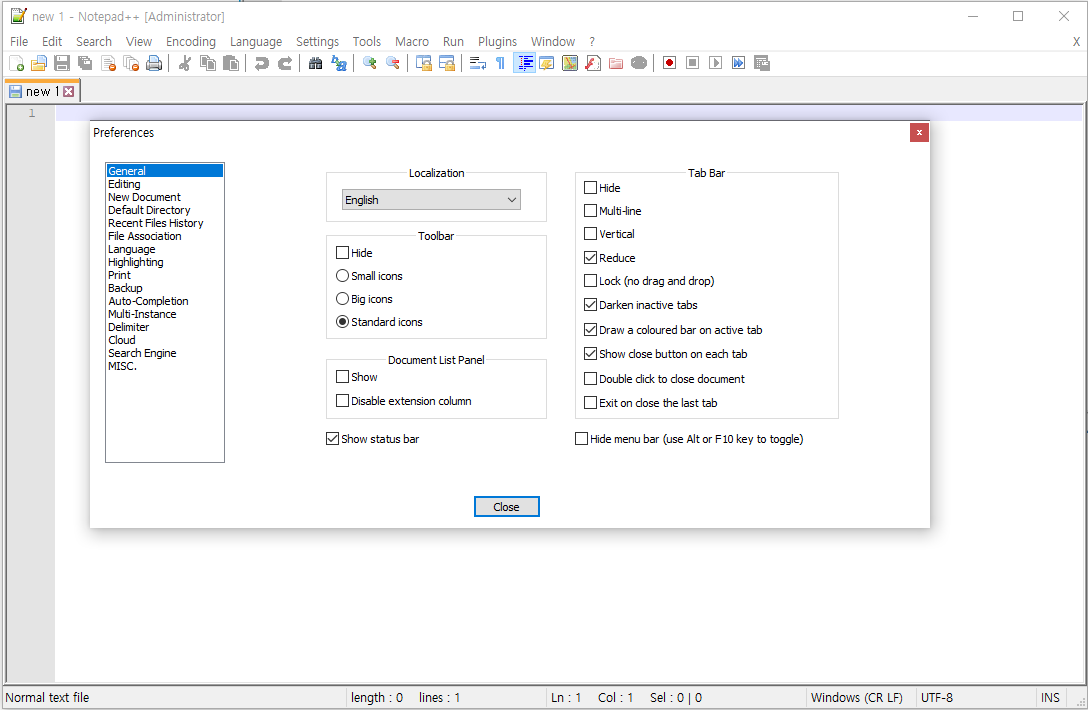Check Lock (no drag and drop)
The image size is (1088, 710).
coord(590,280)
